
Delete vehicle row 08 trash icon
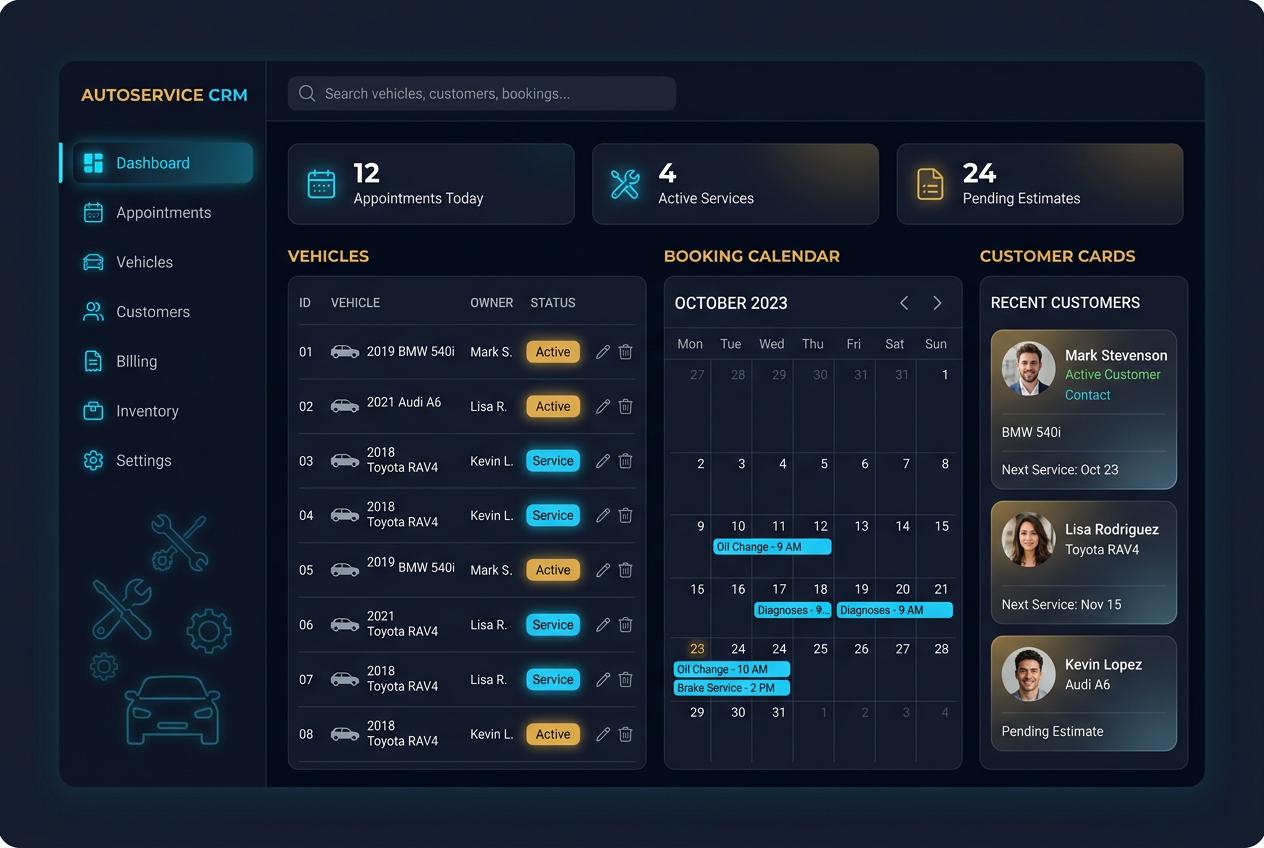click(x=625, y=734)
